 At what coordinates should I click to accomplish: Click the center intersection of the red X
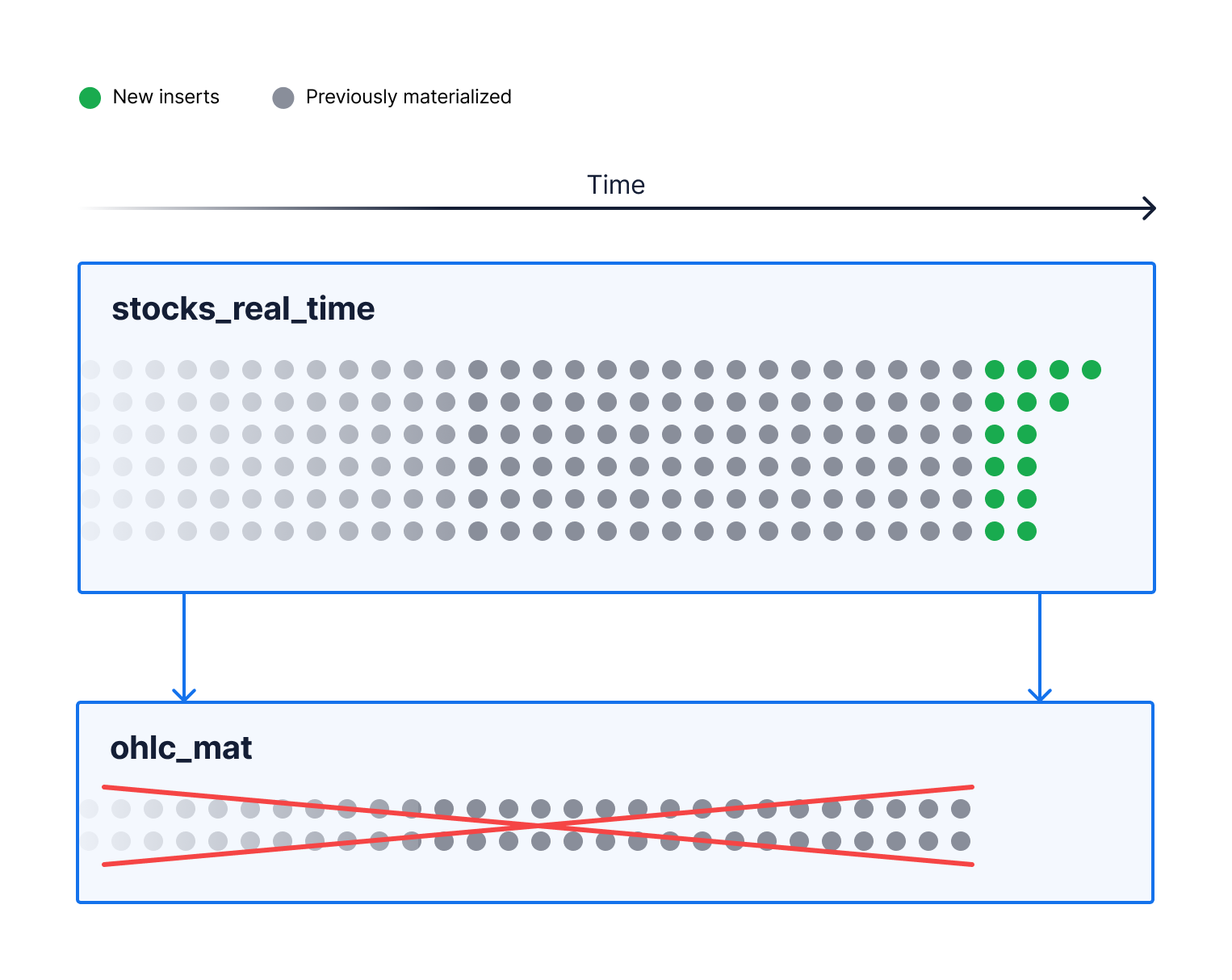[x=538, y=825]
